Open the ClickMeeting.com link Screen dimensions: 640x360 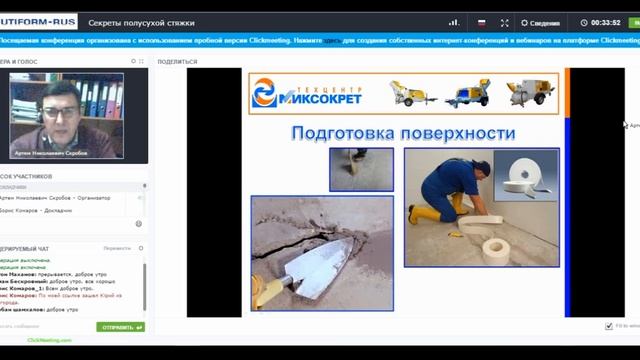49,340
